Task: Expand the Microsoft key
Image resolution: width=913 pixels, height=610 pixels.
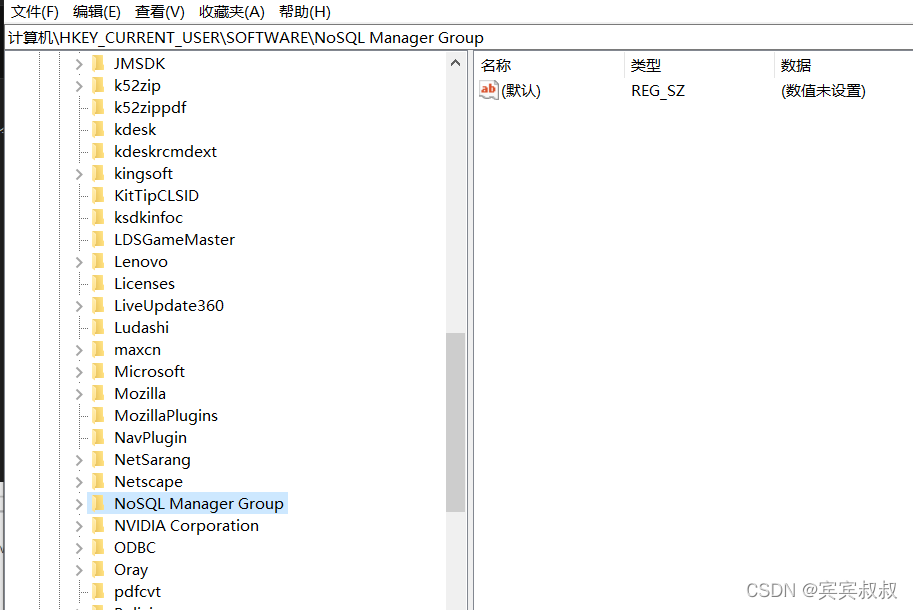Action: (79, 371)
